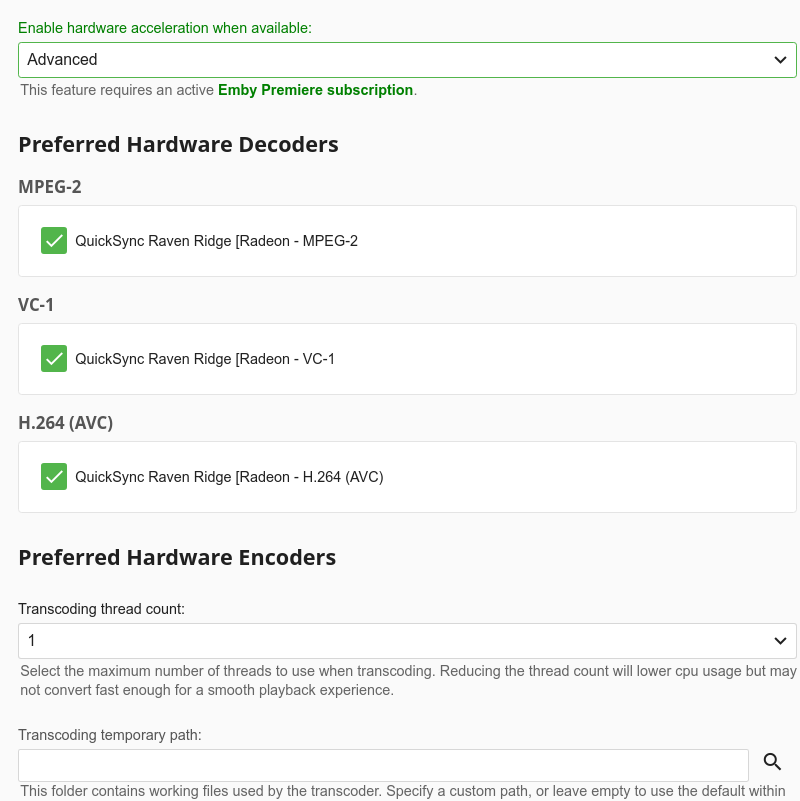
Task: Click the transcoding temporary path field
Action: (x=383, y=764)
